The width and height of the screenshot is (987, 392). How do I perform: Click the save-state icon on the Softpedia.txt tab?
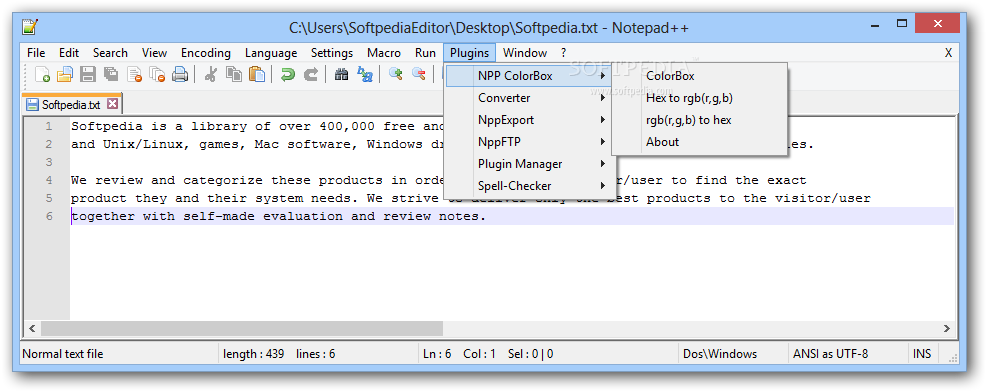[x=32, y=104]
